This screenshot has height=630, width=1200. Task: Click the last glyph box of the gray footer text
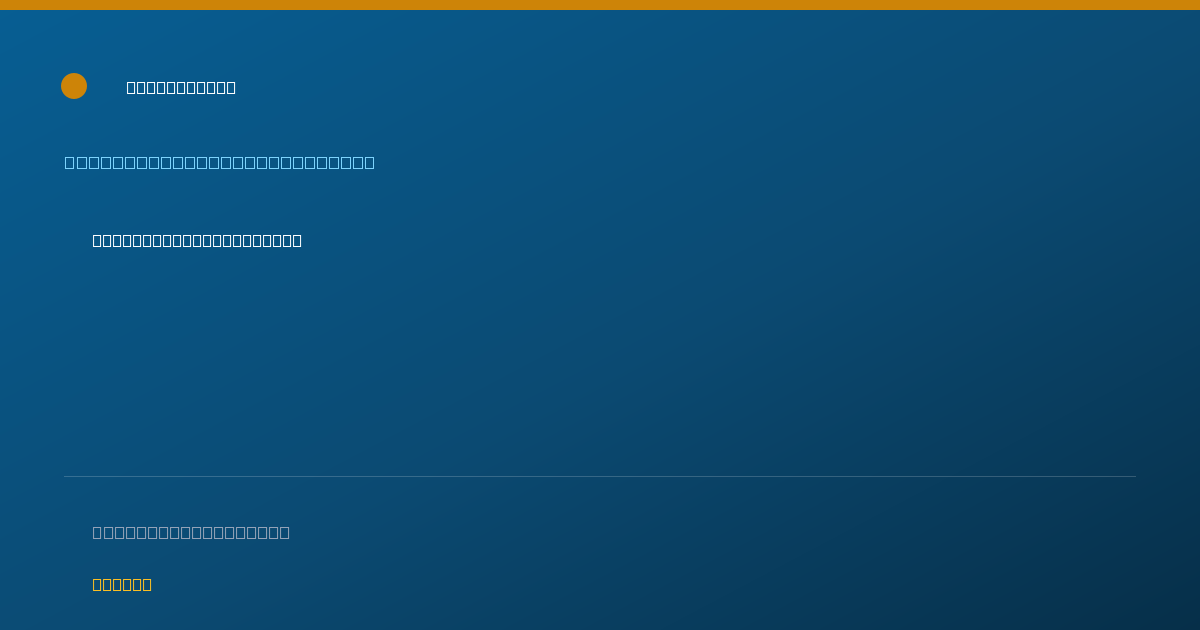(x=285, y=532)
